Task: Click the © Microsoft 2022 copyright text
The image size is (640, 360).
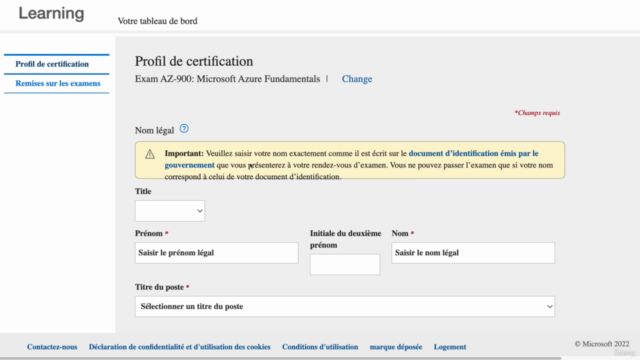Action: click(602, 344)
